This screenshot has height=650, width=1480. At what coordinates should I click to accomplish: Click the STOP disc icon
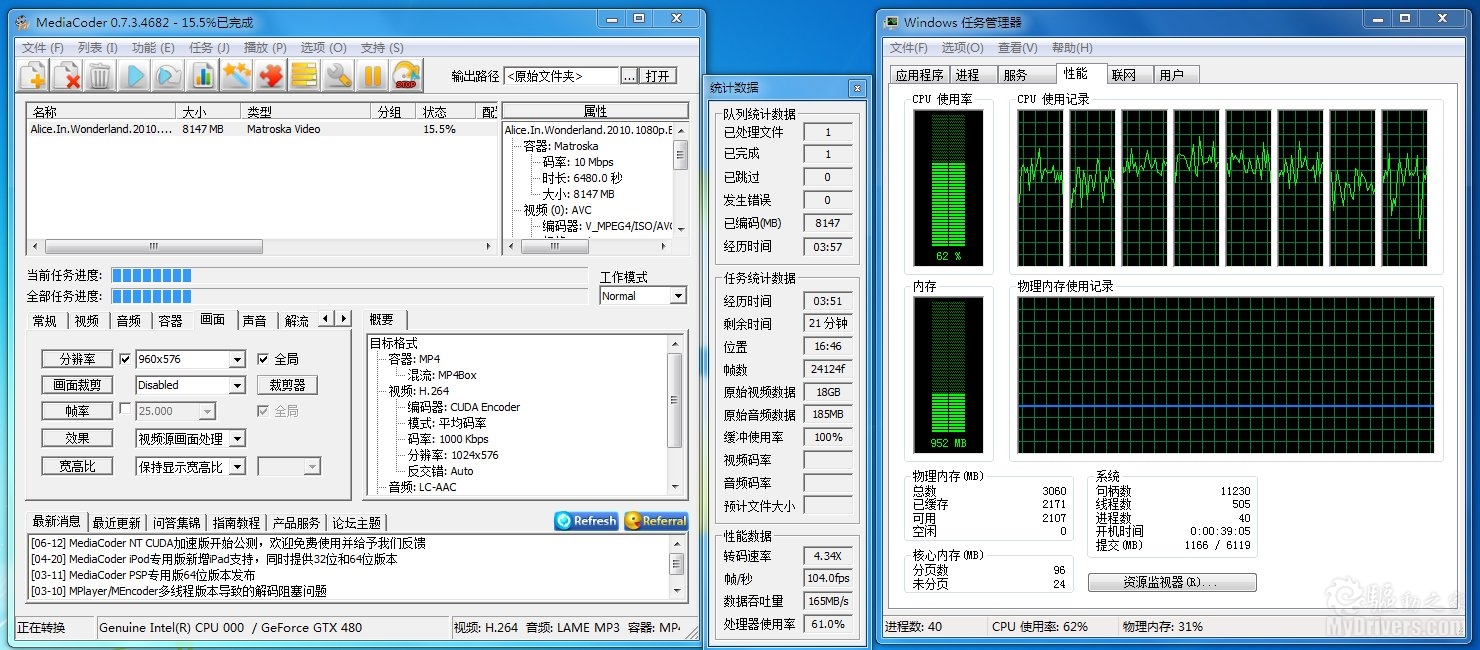click(406, 75)
